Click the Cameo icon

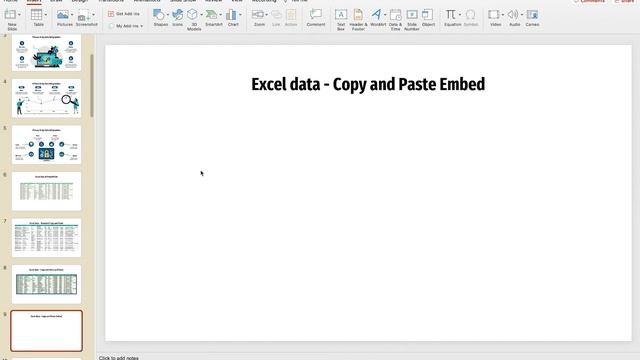point(532,15)
